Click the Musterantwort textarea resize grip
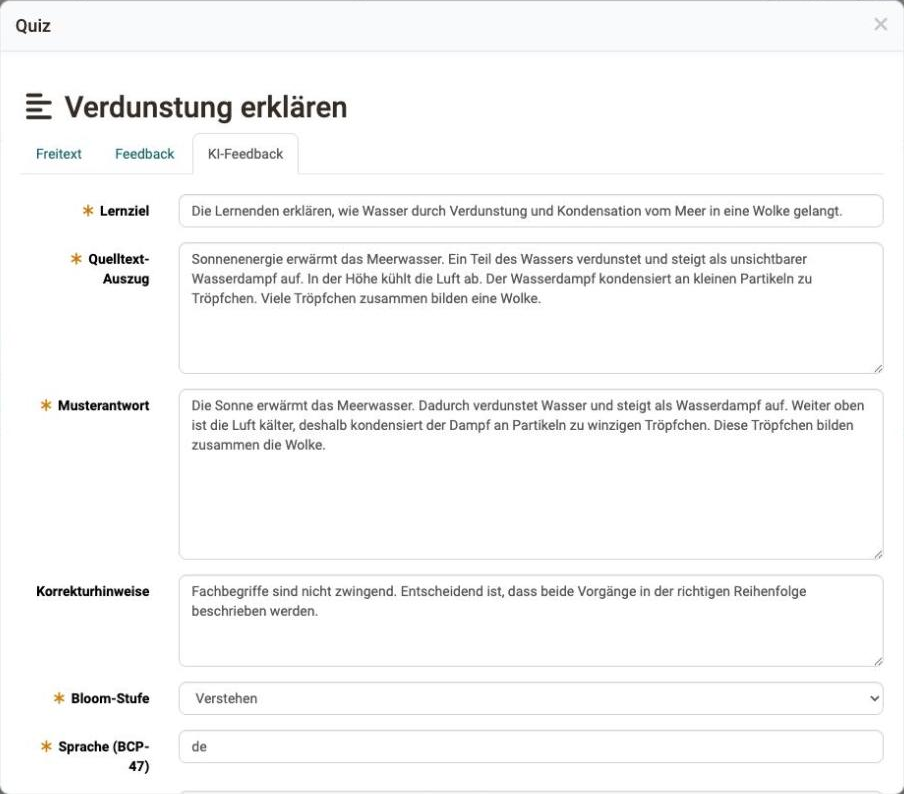904x794 pixels. [877, 554]
